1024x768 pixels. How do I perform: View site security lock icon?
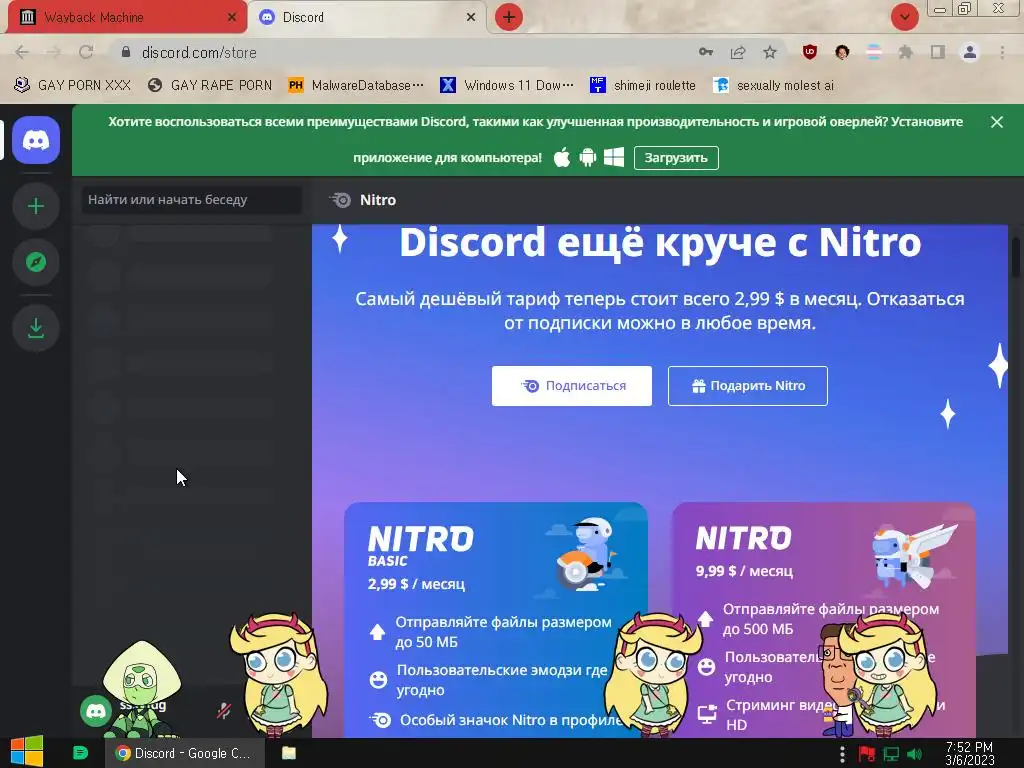(x=126, y=52)
